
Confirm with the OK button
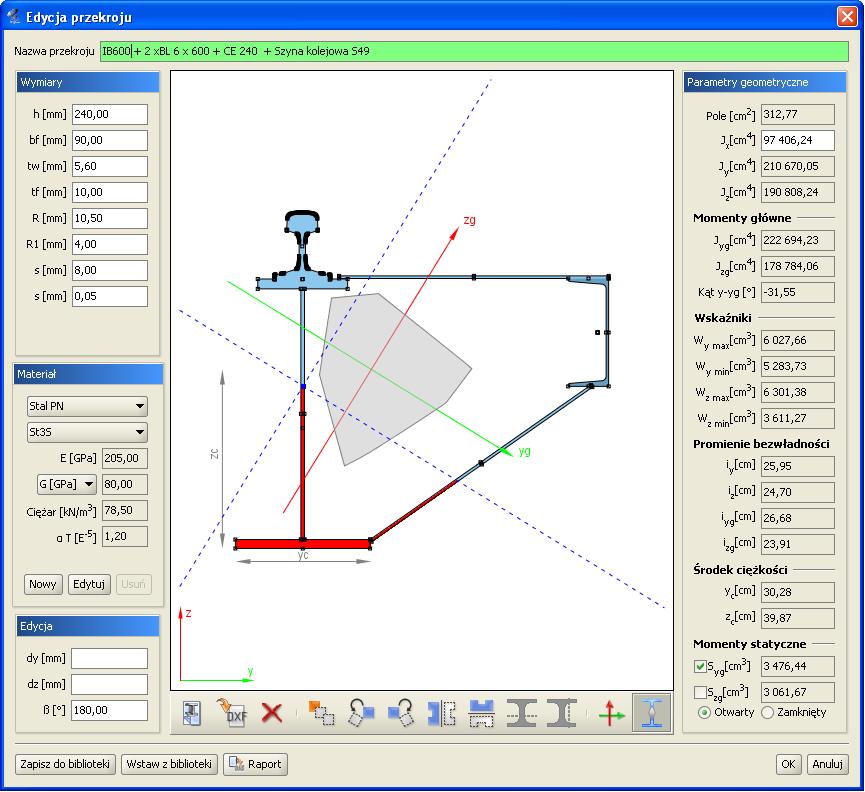[788, 764]
